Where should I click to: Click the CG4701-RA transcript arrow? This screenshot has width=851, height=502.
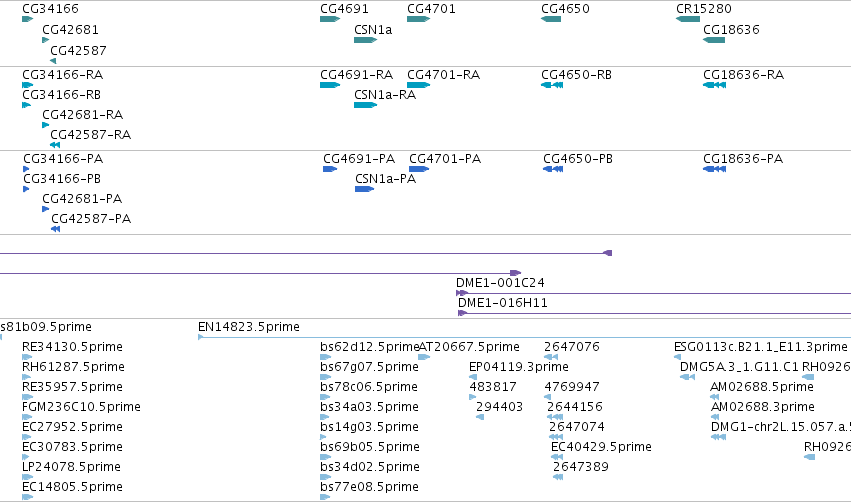click(x=418, y=85)
